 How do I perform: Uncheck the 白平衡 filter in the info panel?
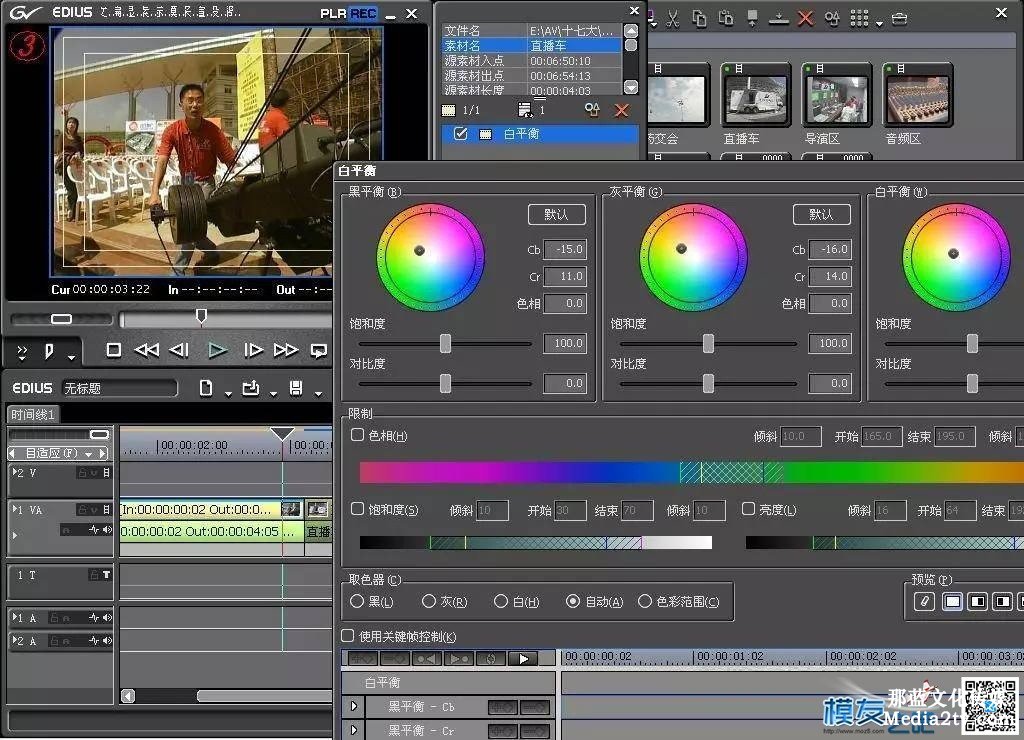tap(460, 134)
